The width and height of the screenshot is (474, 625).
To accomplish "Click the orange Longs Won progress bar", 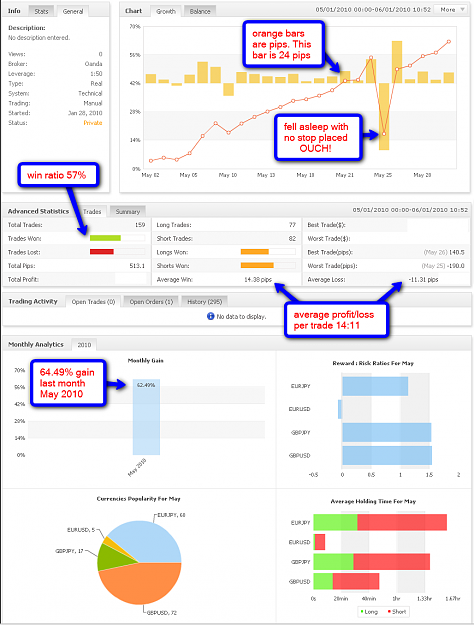I will pos(255,252).
